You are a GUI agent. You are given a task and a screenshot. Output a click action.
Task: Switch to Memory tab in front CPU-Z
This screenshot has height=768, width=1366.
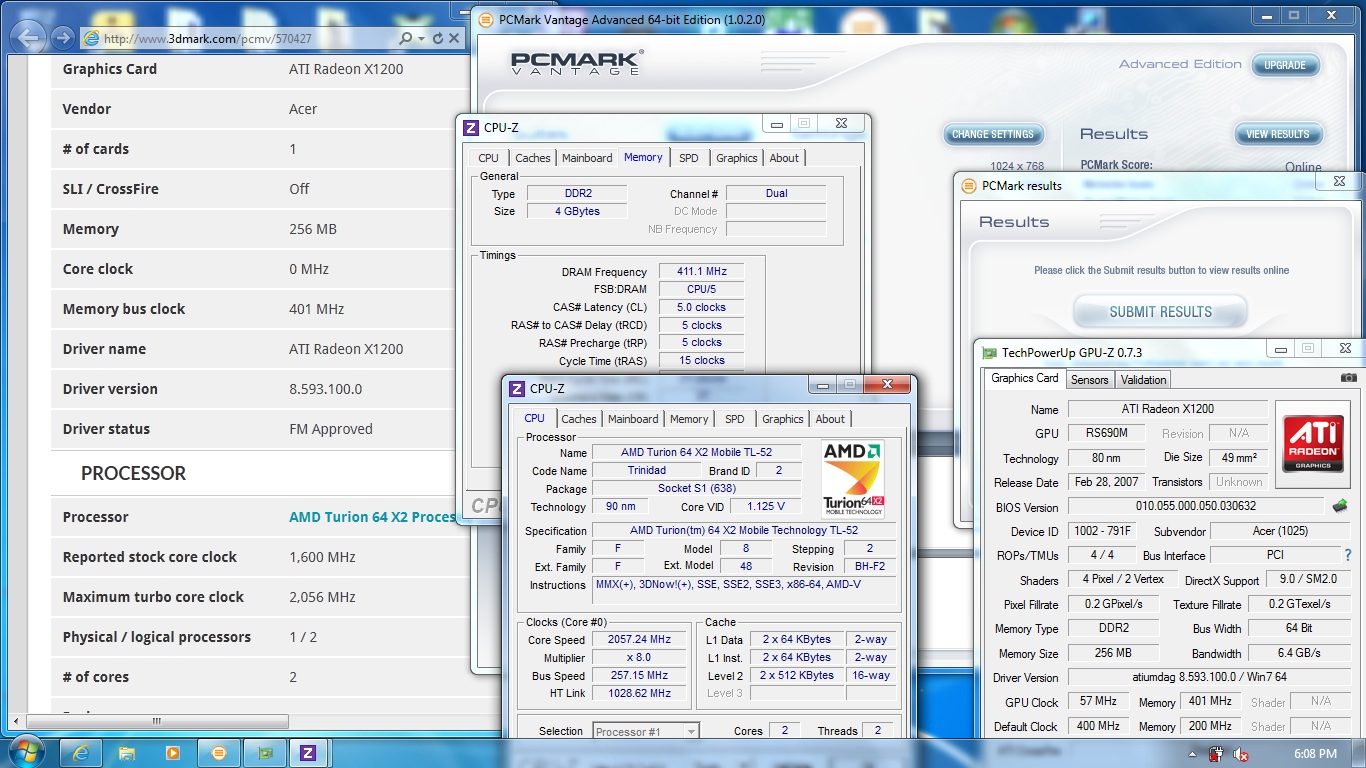click(x=689, y=419)
